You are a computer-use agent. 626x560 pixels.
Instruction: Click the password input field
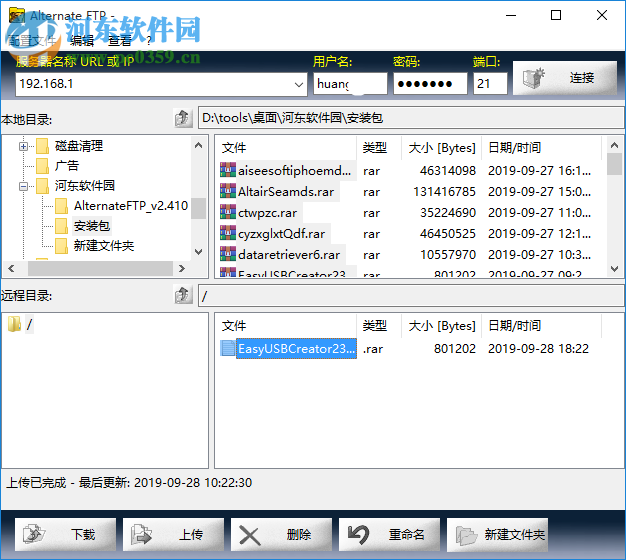coord(430,84)
